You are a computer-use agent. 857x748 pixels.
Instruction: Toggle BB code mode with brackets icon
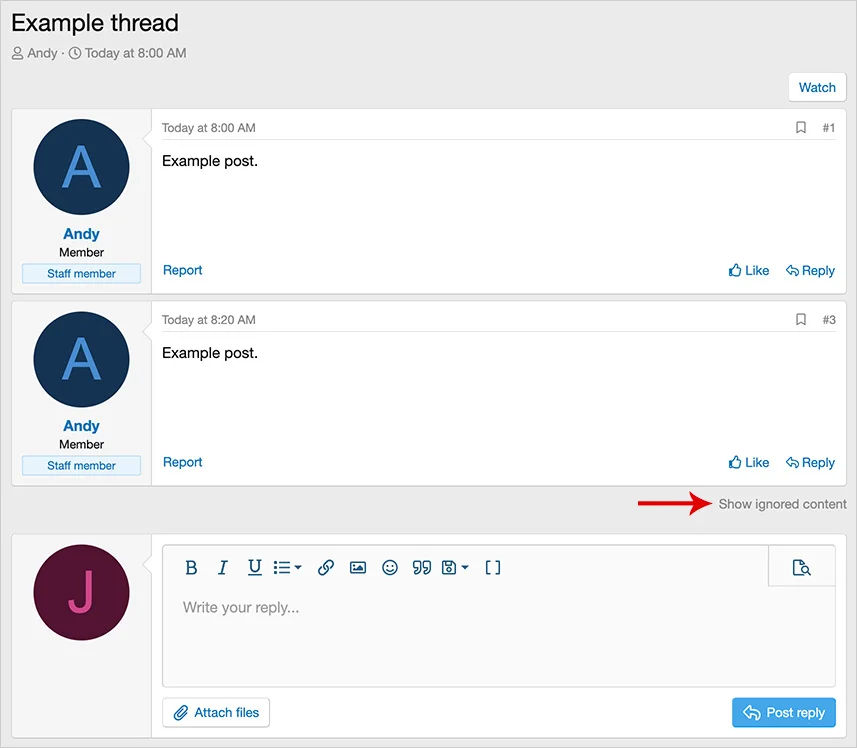point(493,567)
